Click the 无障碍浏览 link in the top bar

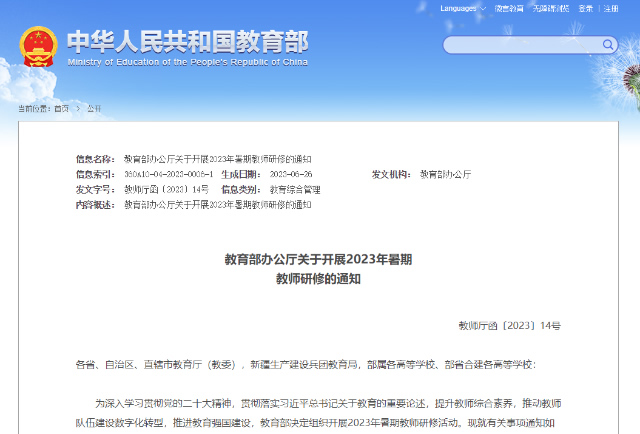point(551,8)
